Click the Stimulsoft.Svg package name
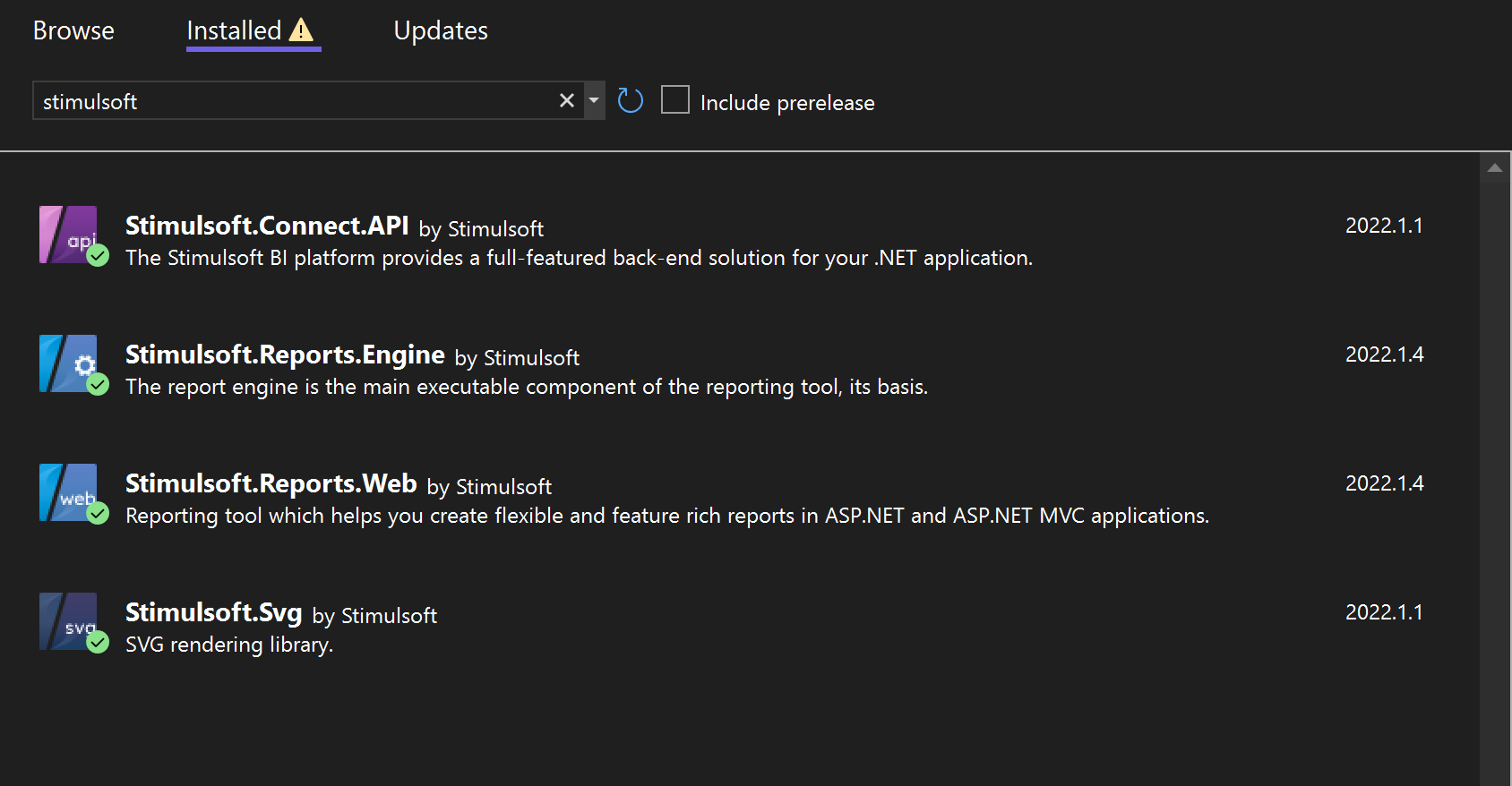Viewport: 1512px width, 786px height. (213, 612)
